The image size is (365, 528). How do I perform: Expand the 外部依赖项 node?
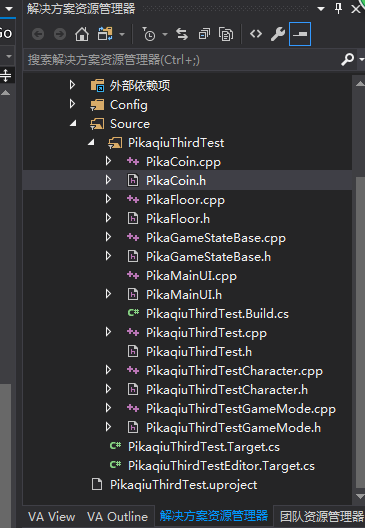pyautogui.click(x=72, y=85)
